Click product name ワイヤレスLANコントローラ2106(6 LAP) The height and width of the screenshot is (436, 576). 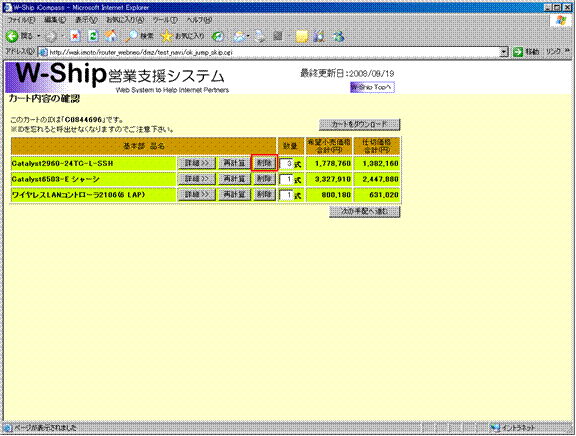pos(79,195)
